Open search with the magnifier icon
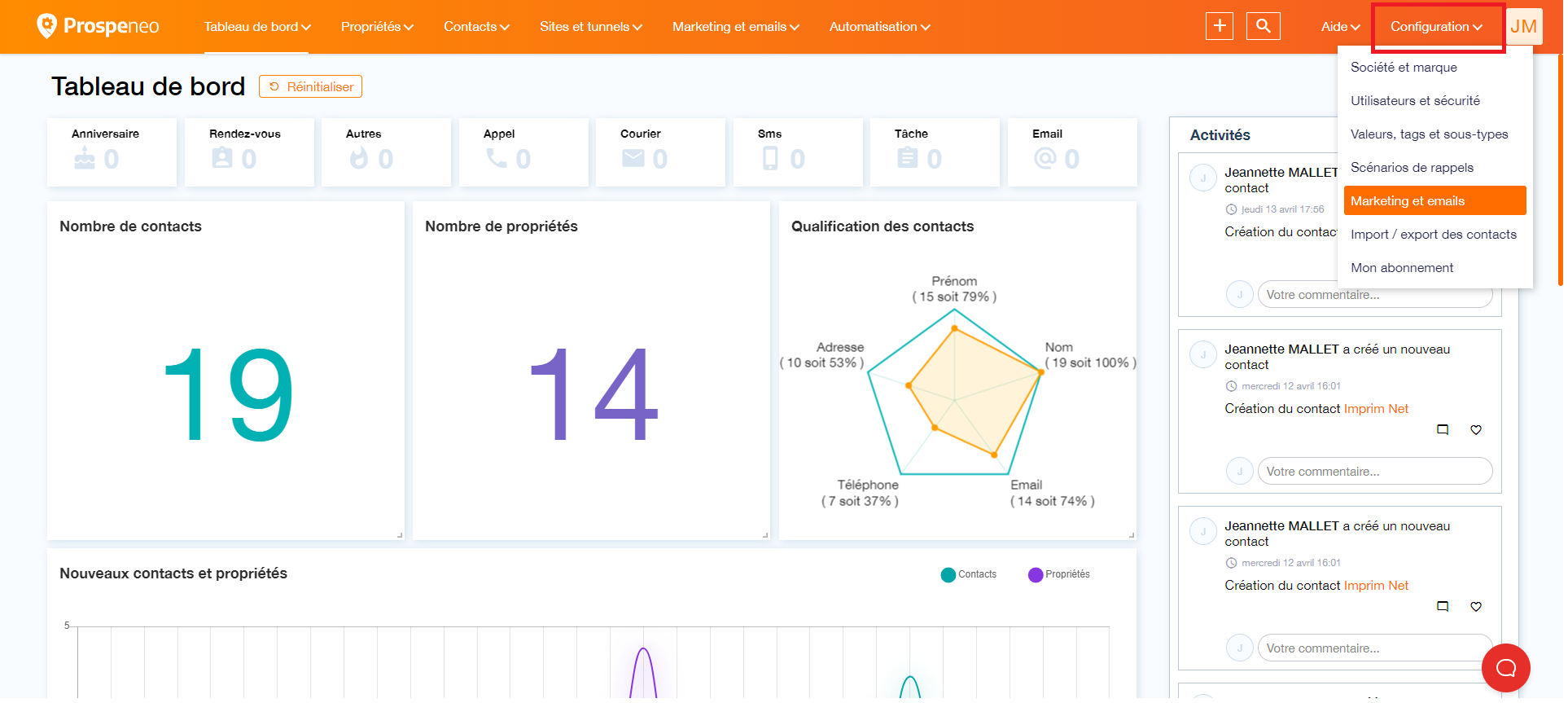Screen dimensions: 1568x703 [1264, 26]
